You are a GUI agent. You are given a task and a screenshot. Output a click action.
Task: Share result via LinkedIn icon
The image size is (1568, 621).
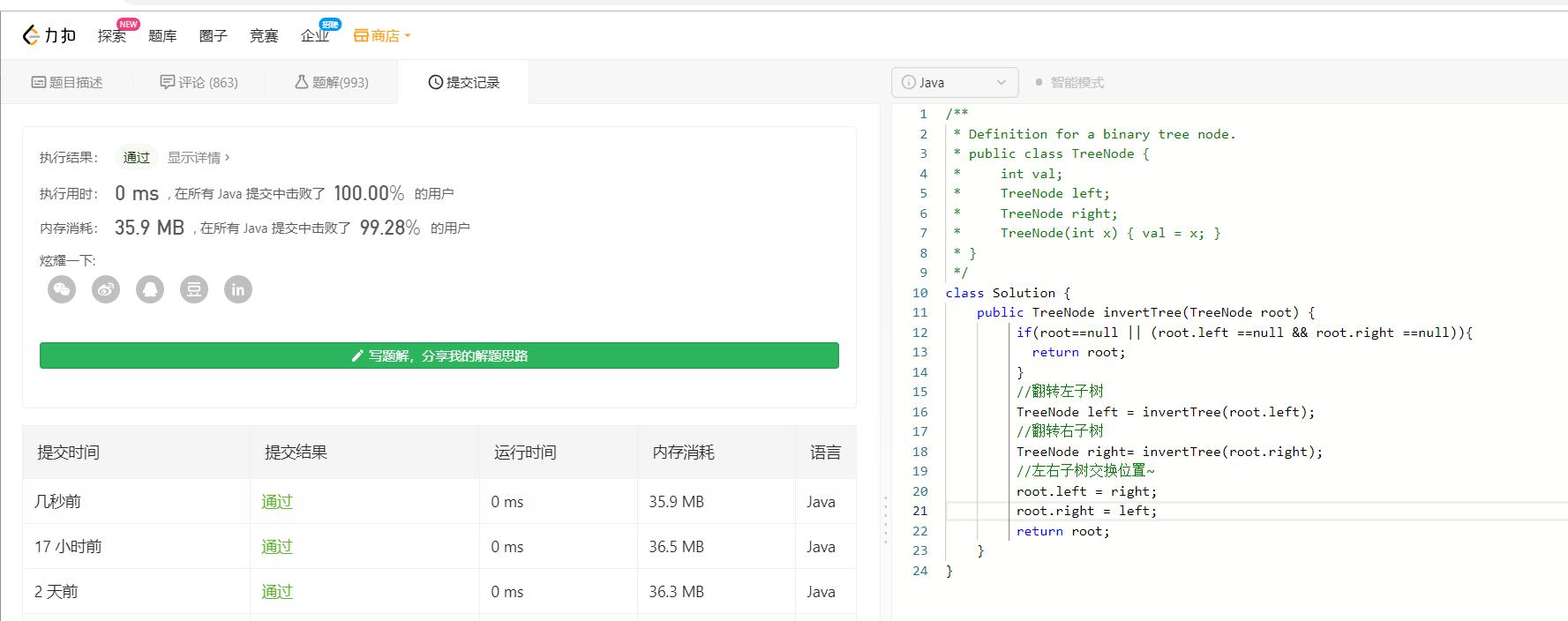238,289
